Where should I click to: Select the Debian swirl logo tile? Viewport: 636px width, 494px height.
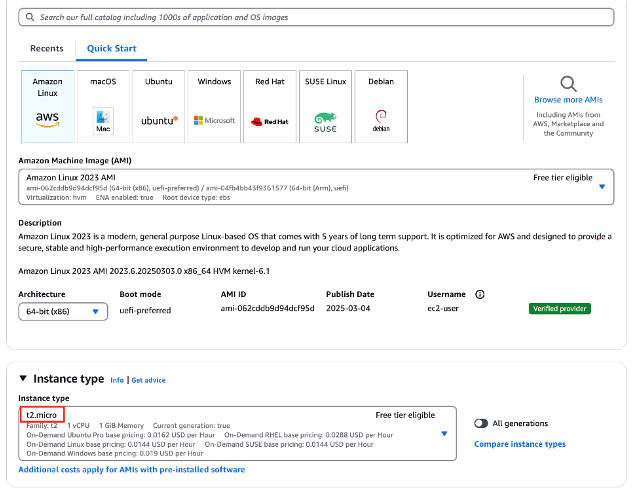[x=381, y=106]
